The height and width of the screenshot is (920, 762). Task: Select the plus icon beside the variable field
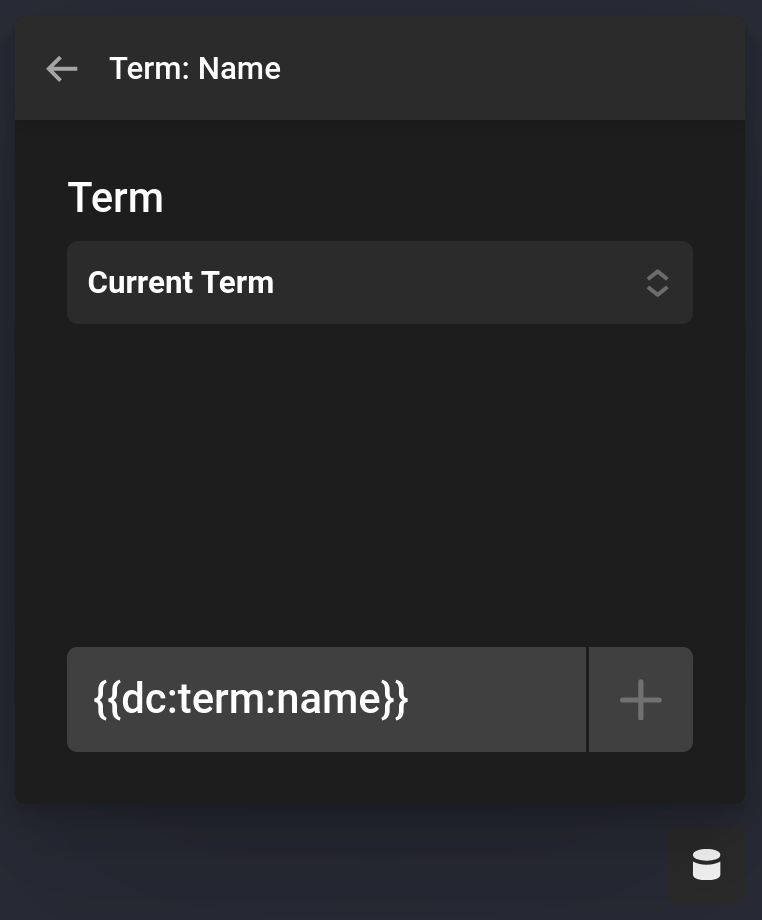pos(640,699)
